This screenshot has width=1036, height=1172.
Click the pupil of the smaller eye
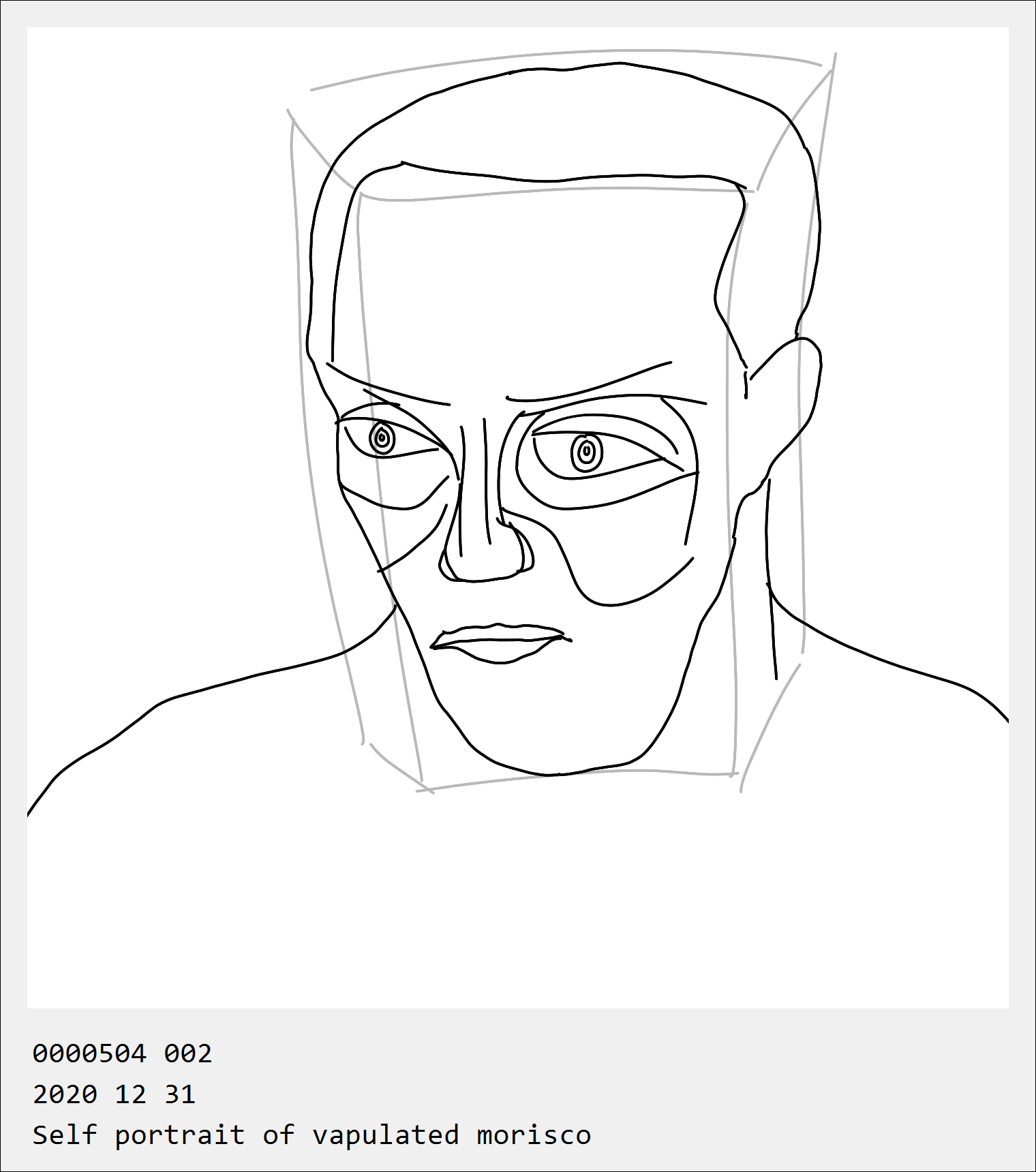point(382,437)
